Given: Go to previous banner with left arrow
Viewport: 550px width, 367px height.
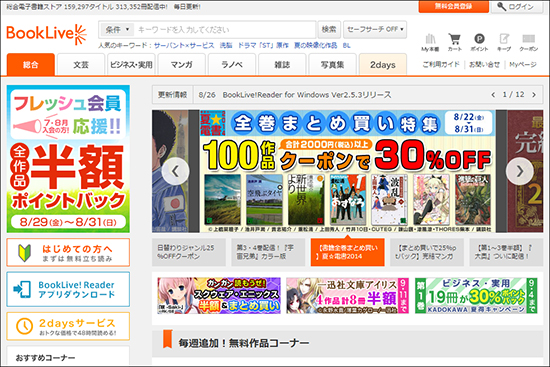Looking at the screenshot, I should coord(175,171).
